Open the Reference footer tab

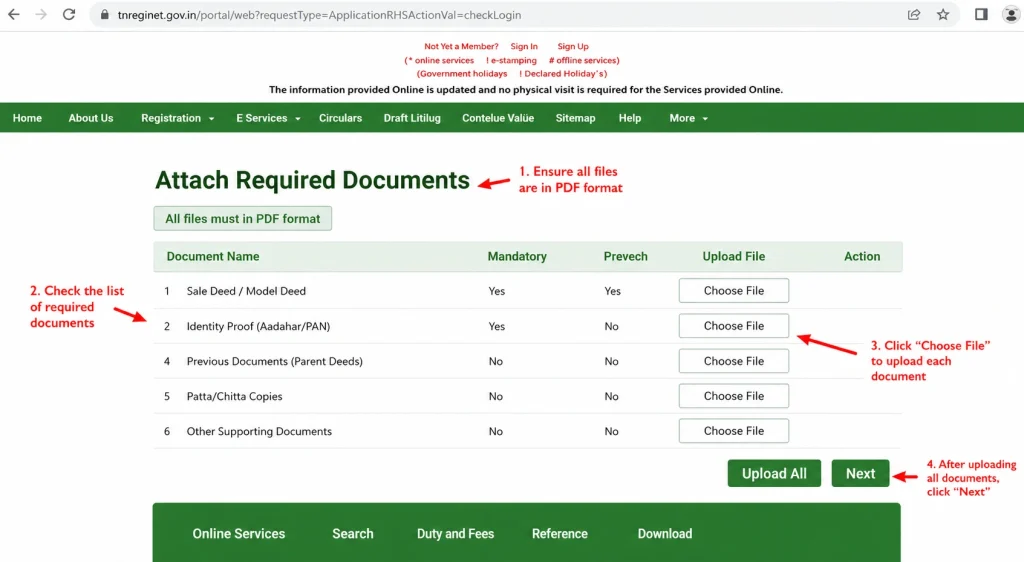[560, 533]
